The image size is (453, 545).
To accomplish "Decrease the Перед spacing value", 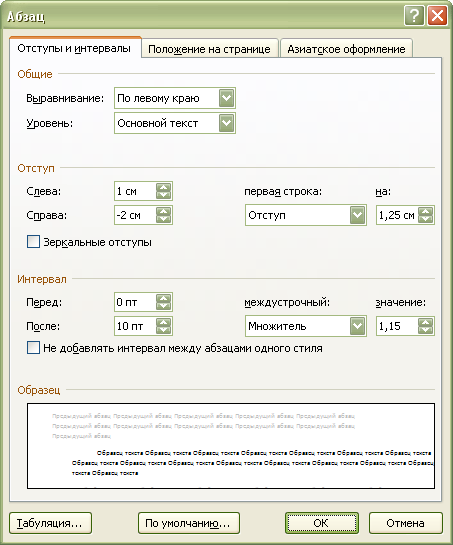I will click(x=163, y=306).
